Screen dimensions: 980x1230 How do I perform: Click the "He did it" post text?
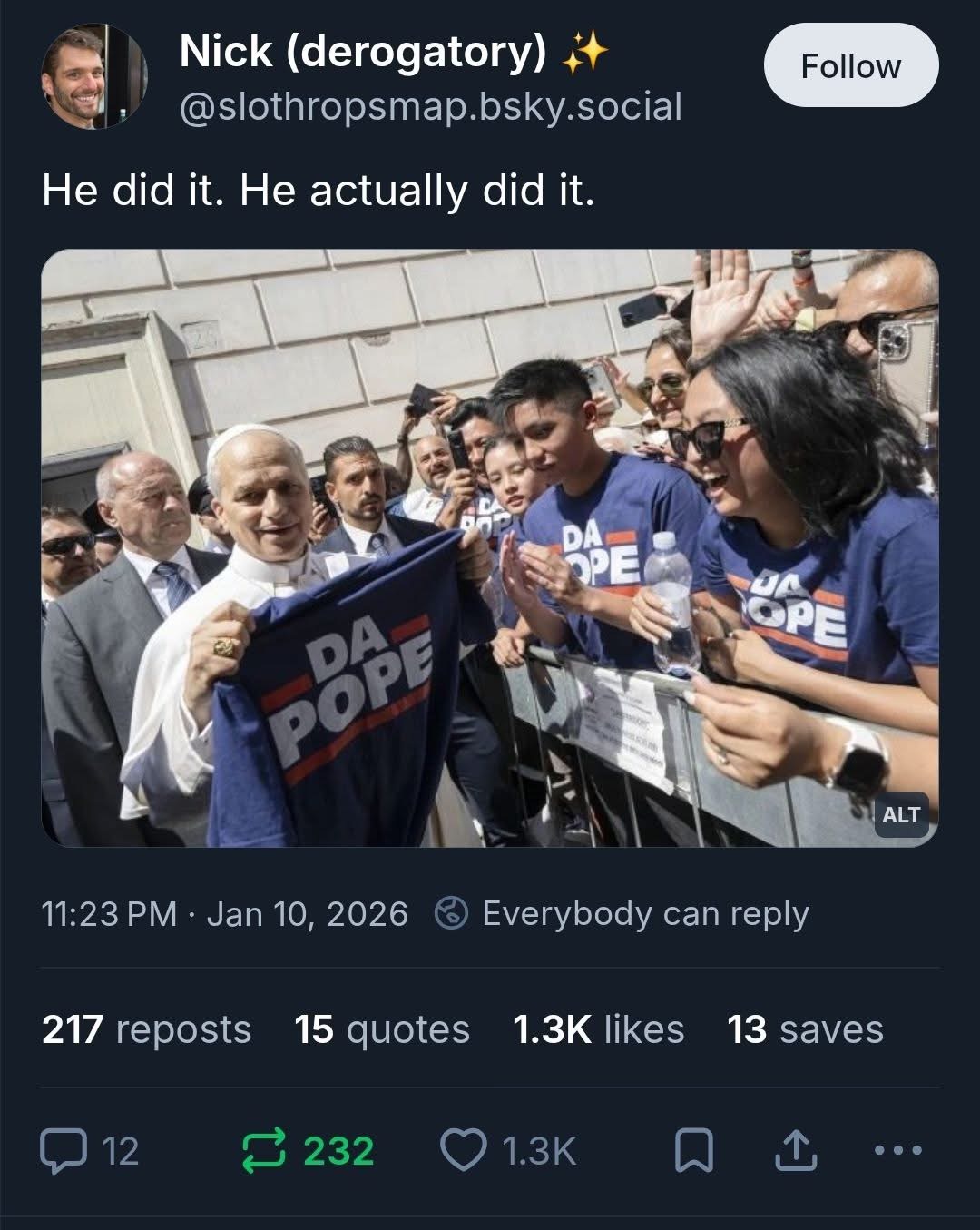pos(318,191)
